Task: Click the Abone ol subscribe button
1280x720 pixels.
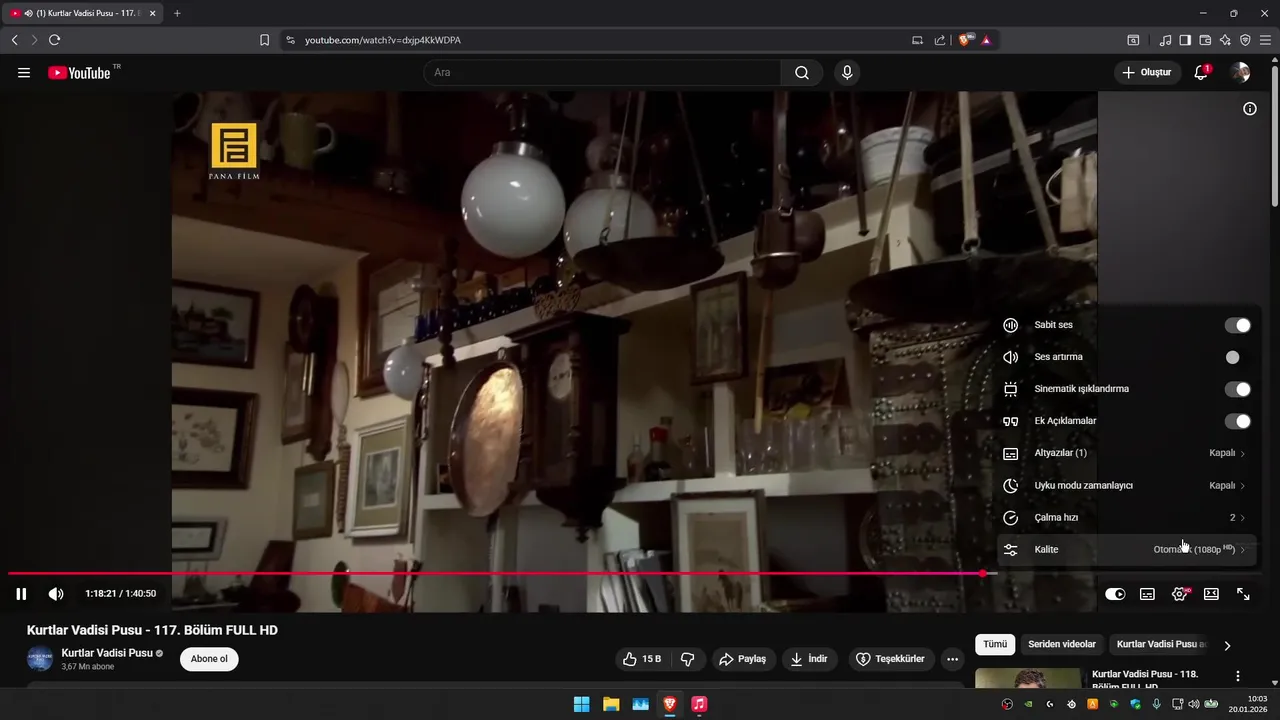Action: coord(209,659)
